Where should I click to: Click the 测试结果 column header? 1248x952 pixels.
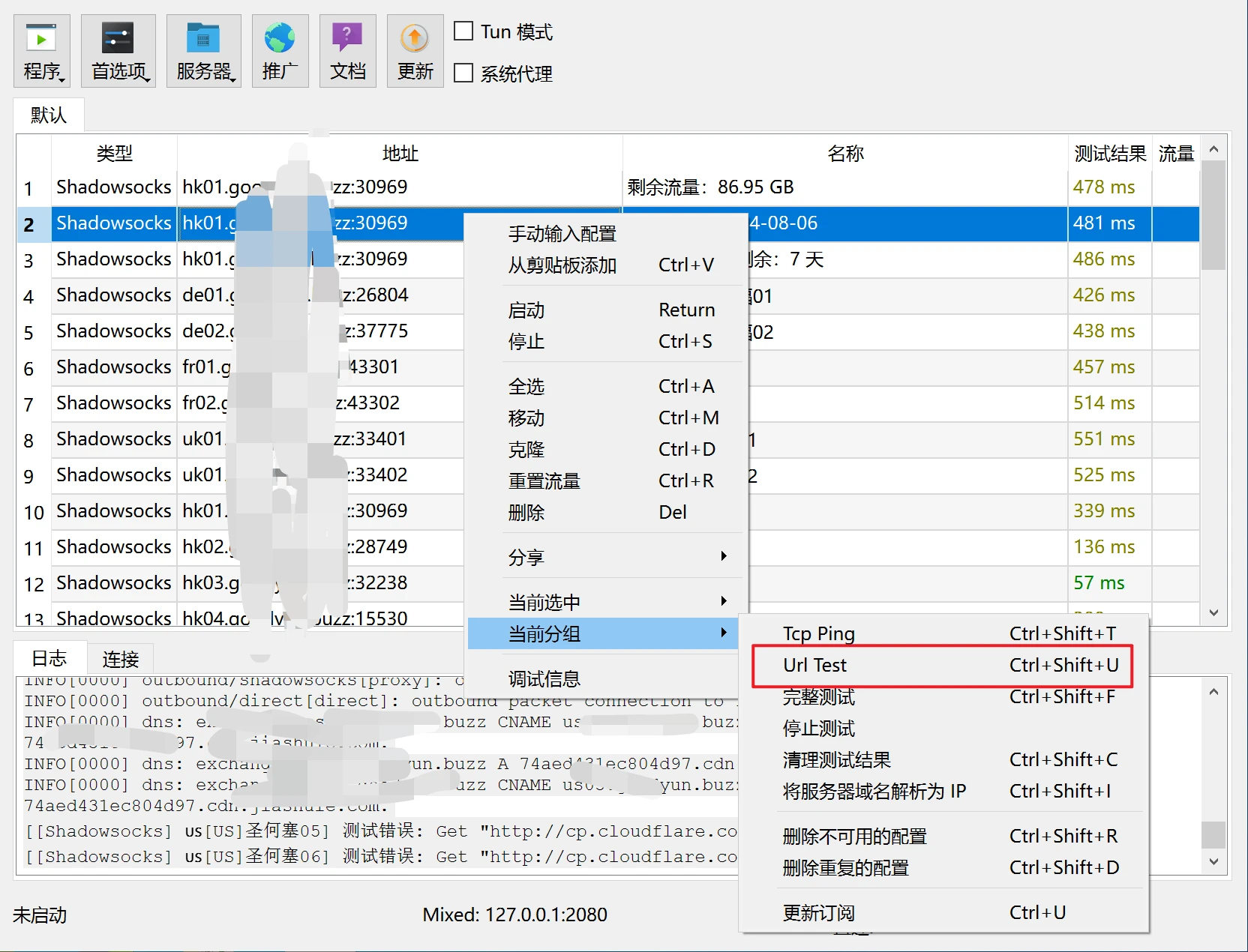pos(1109,154)
